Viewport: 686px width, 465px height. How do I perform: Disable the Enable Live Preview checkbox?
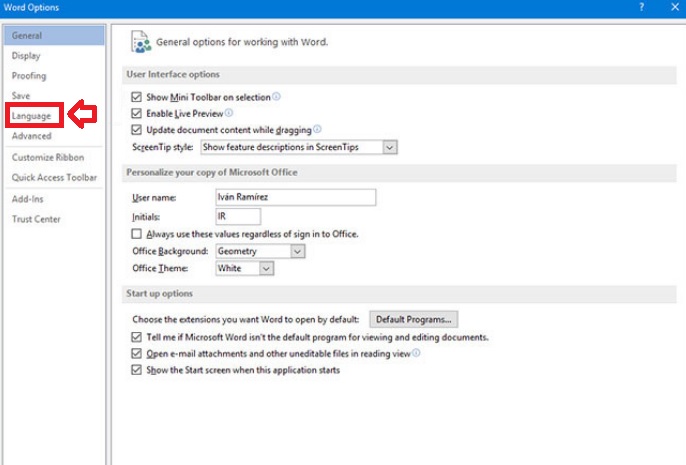[x=137, y=114]
